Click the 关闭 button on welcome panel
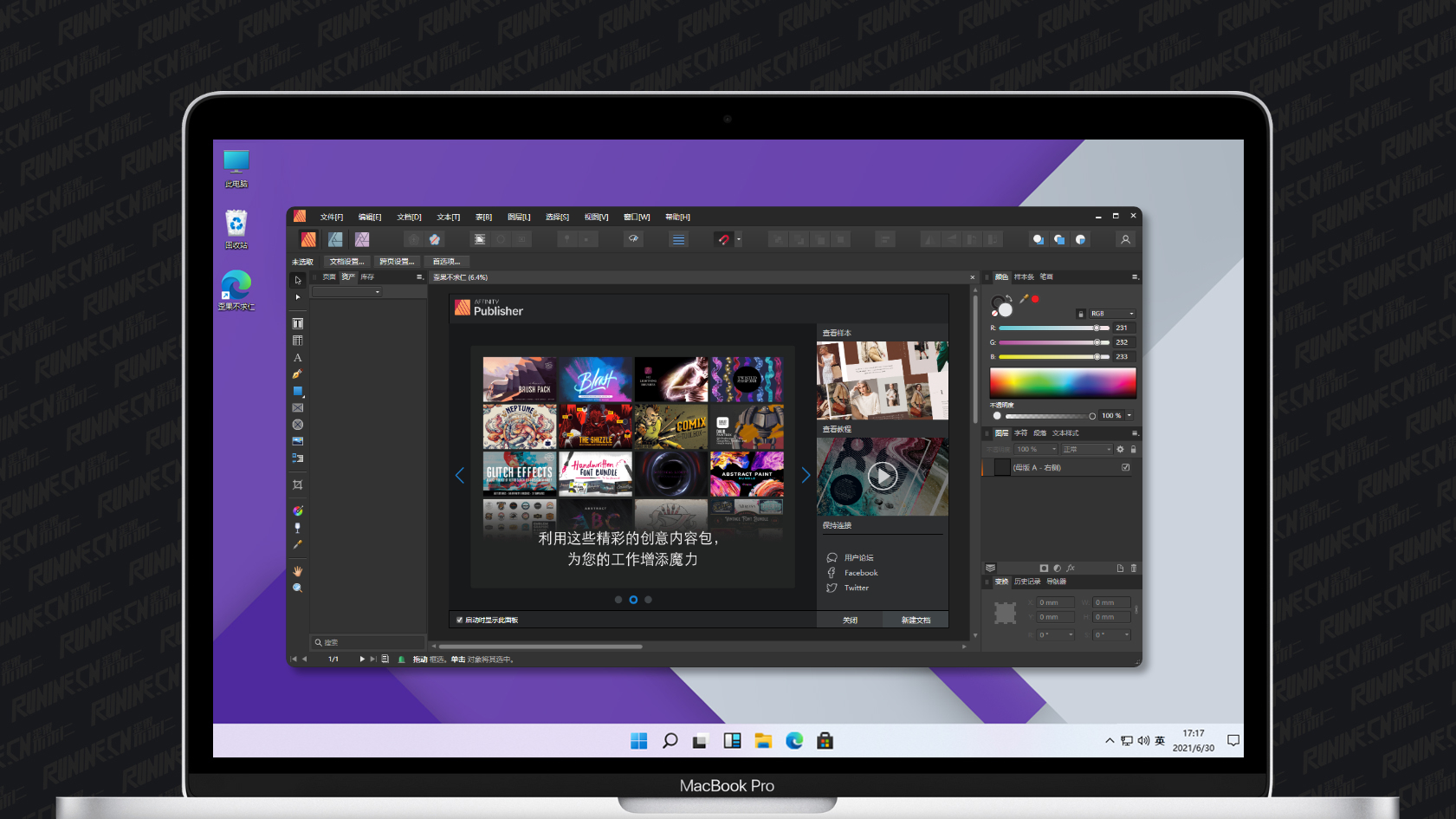This screenshot has height=819, width=1456. coord(851,620)
